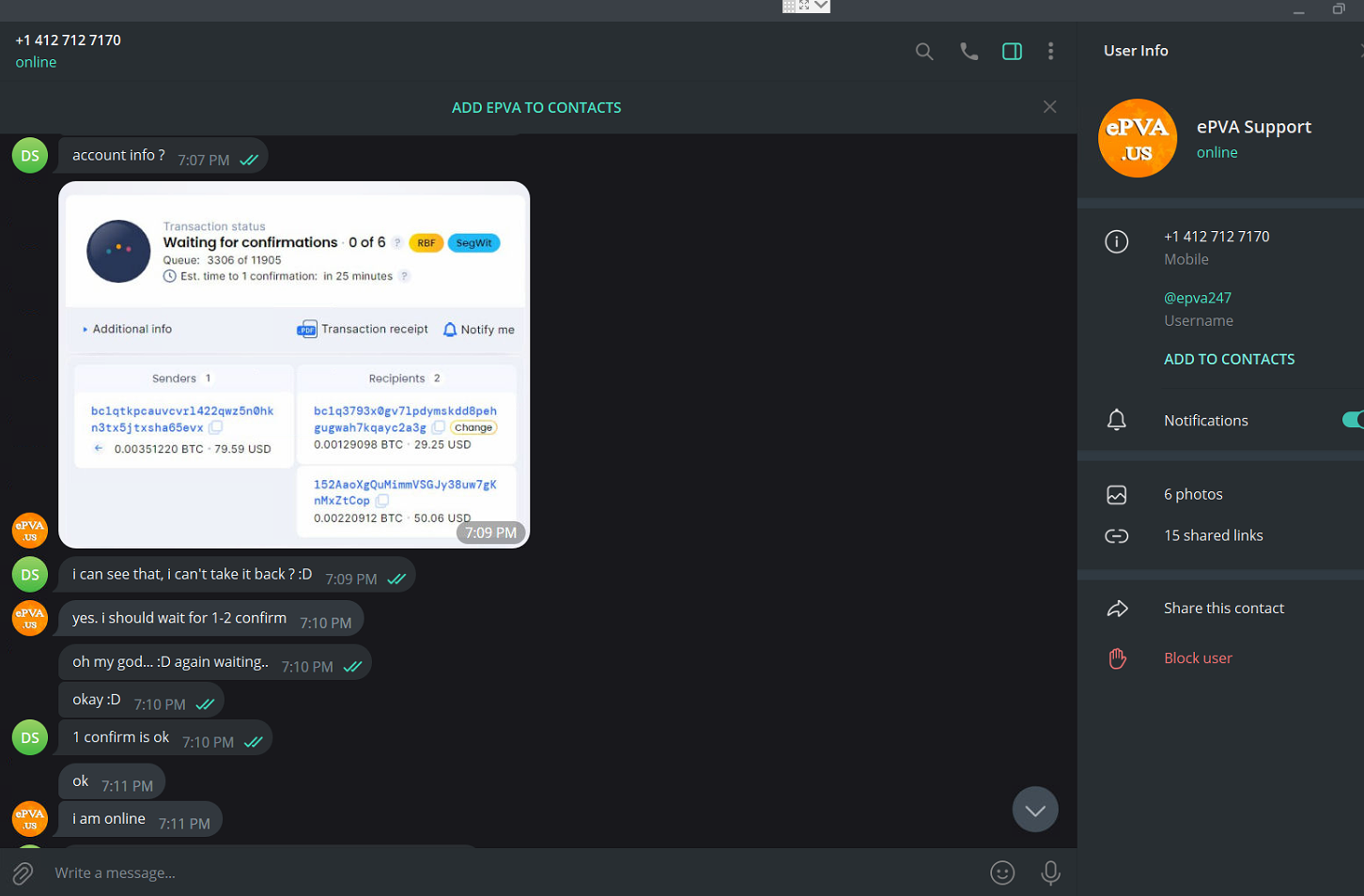Click the ePVA avatar beside 'i am online'
Screen dimensions: 1364x896
[x=30, y=819]
